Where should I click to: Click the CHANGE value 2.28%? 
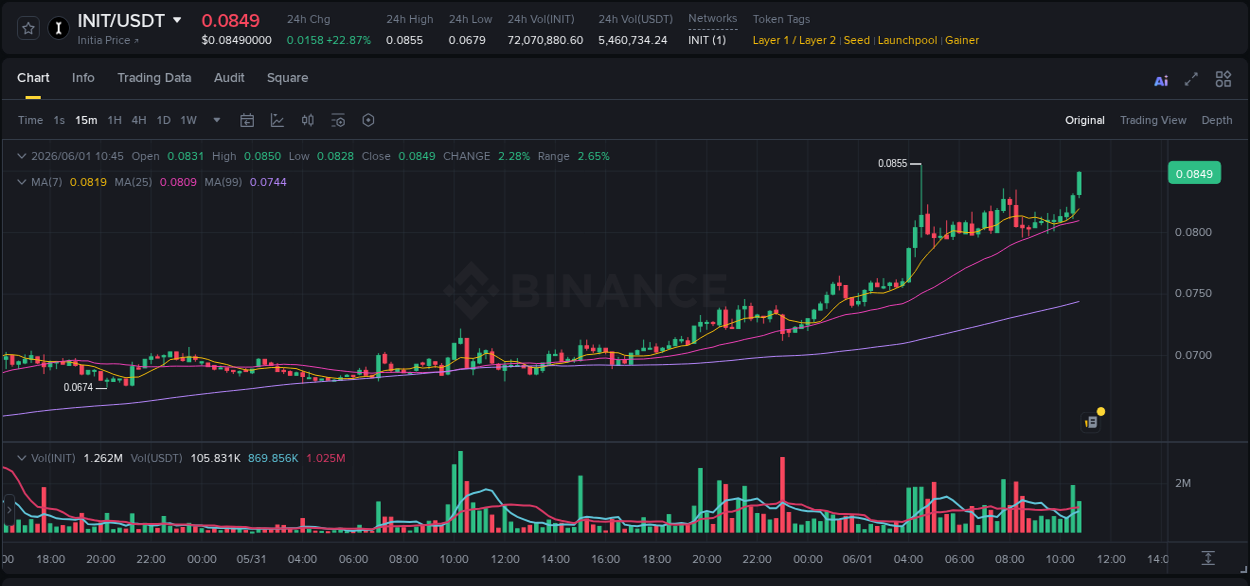point(513,156)
